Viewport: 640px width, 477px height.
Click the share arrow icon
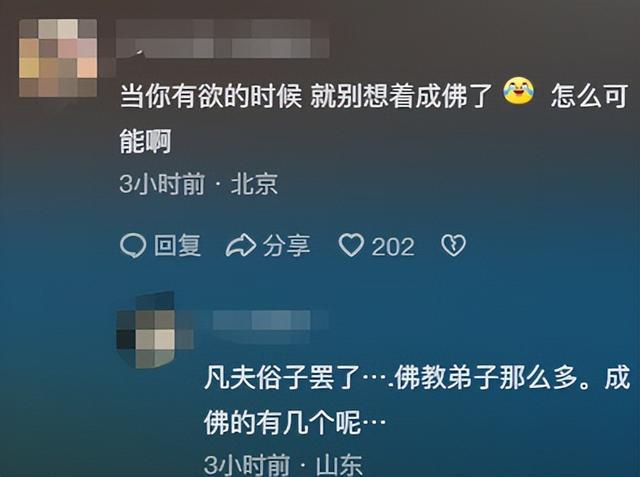point(241,246)
